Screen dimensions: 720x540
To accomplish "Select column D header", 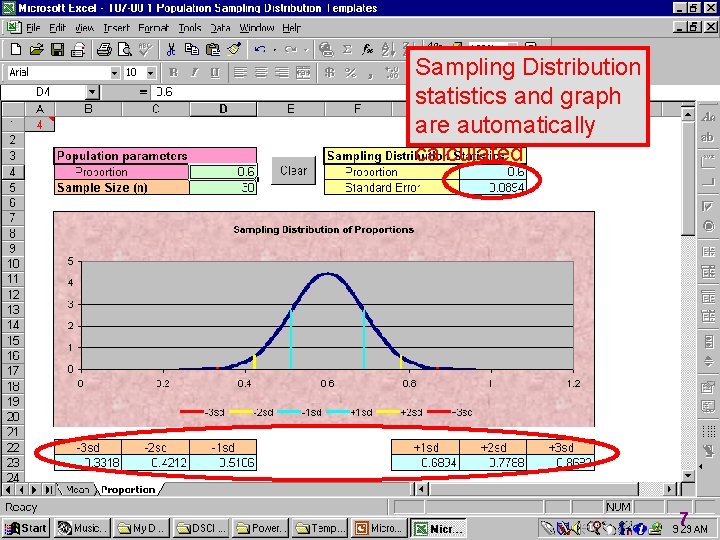I will [223, 109].
